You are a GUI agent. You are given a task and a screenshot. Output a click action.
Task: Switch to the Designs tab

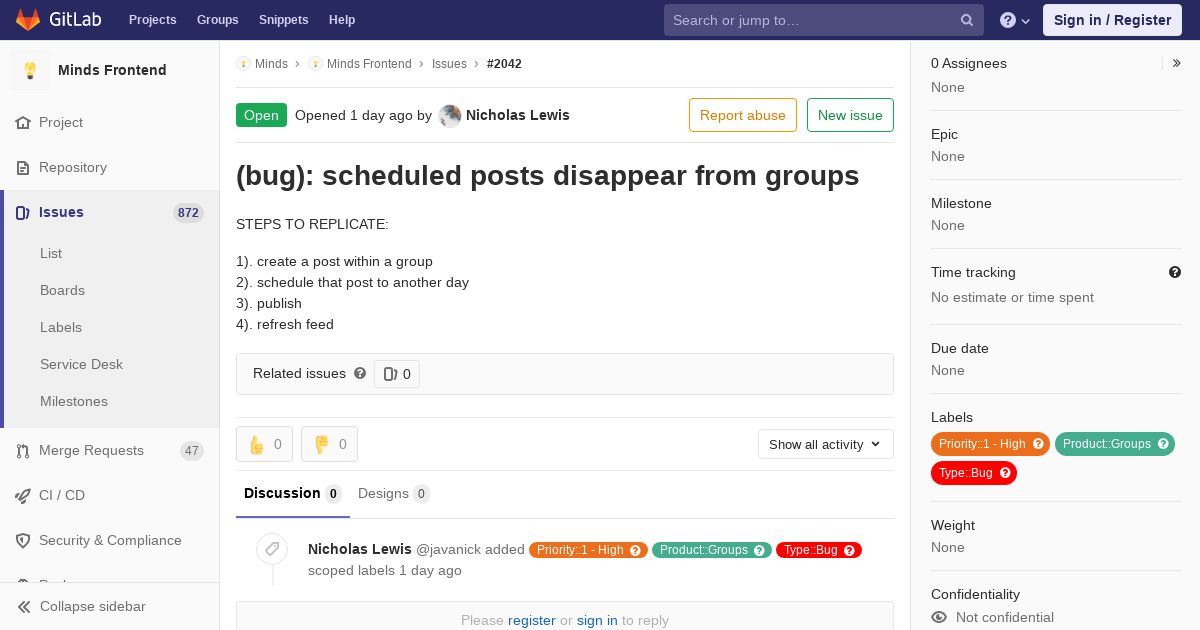pyautogui.click(x=394, y=494)
